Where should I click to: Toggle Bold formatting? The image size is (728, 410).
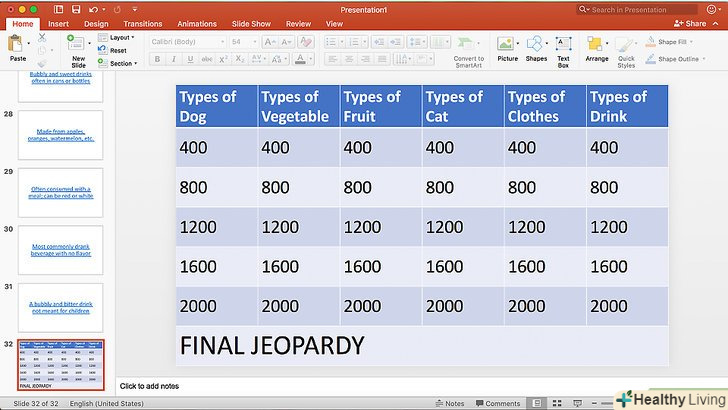157,59
